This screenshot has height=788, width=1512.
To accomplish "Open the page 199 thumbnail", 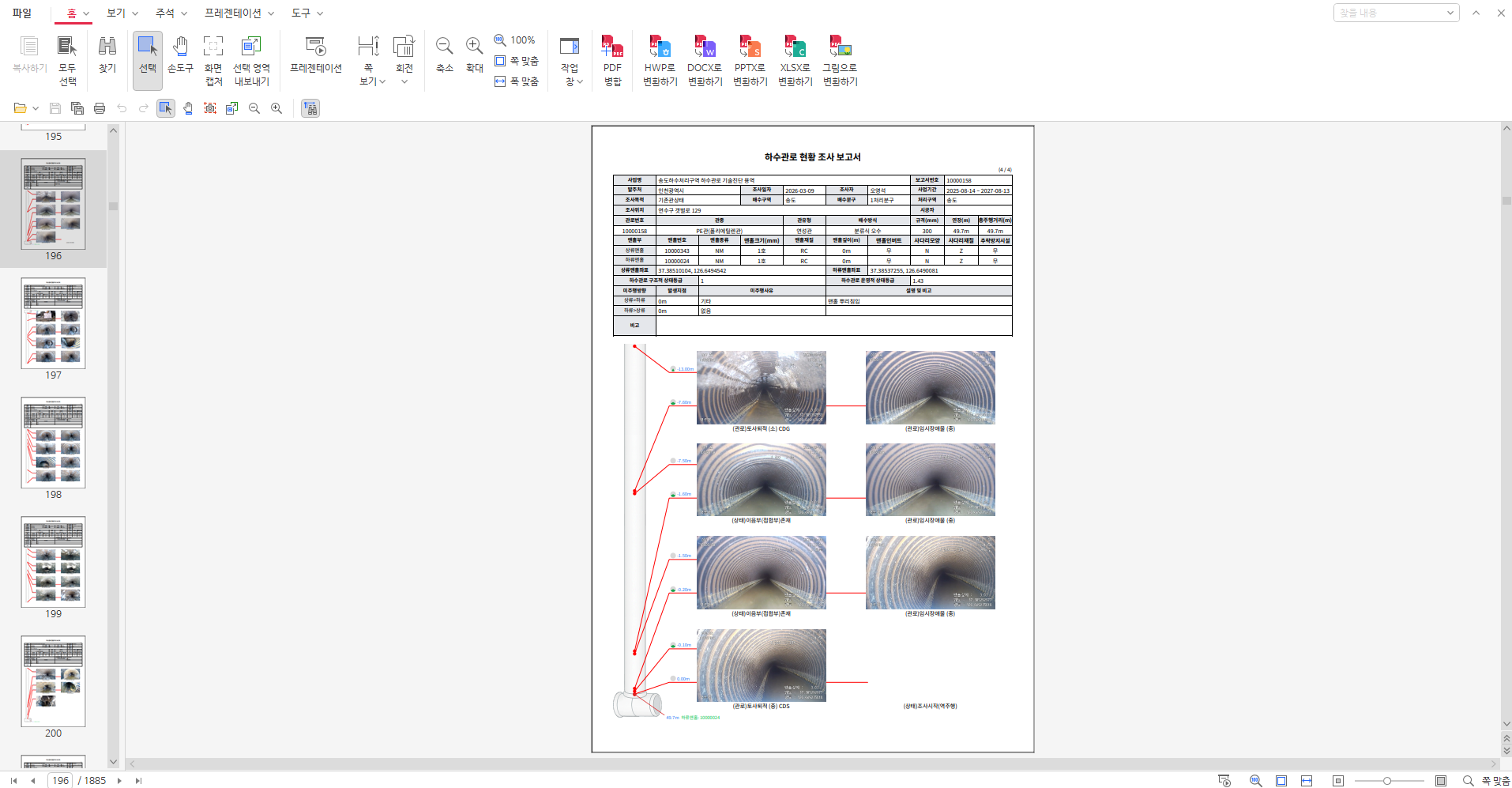I will pyautogui.click(x=53, y=562).
